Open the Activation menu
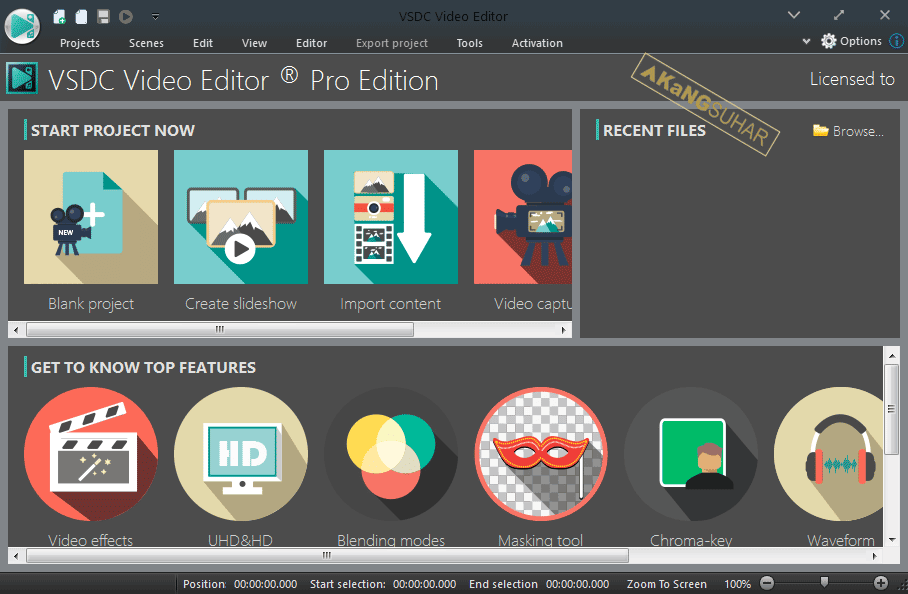 click(537, 43)
